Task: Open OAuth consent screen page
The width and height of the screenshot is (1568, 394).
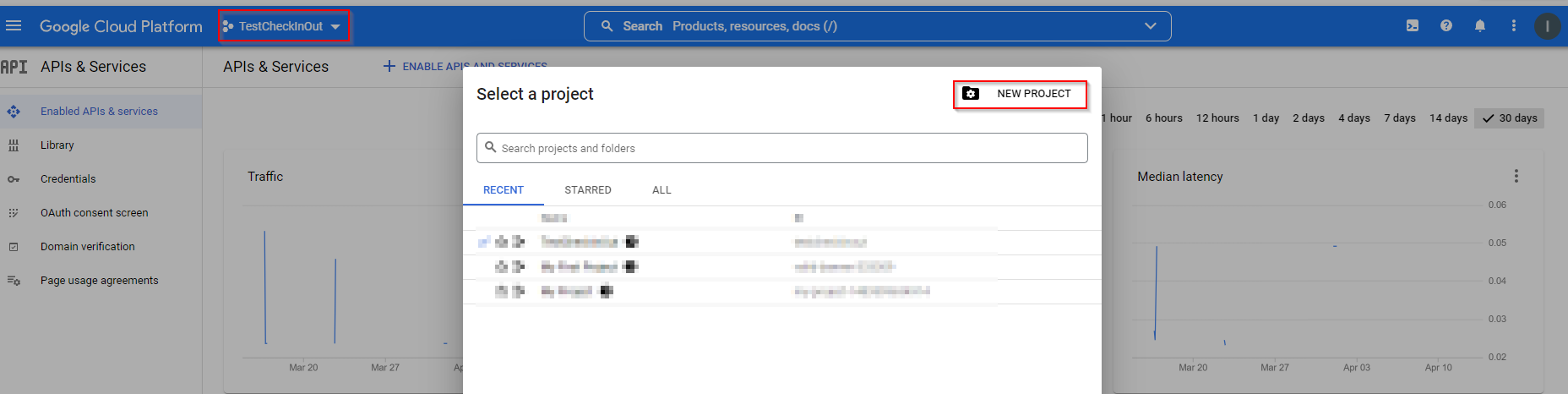Action: click(x=94, y=213)
